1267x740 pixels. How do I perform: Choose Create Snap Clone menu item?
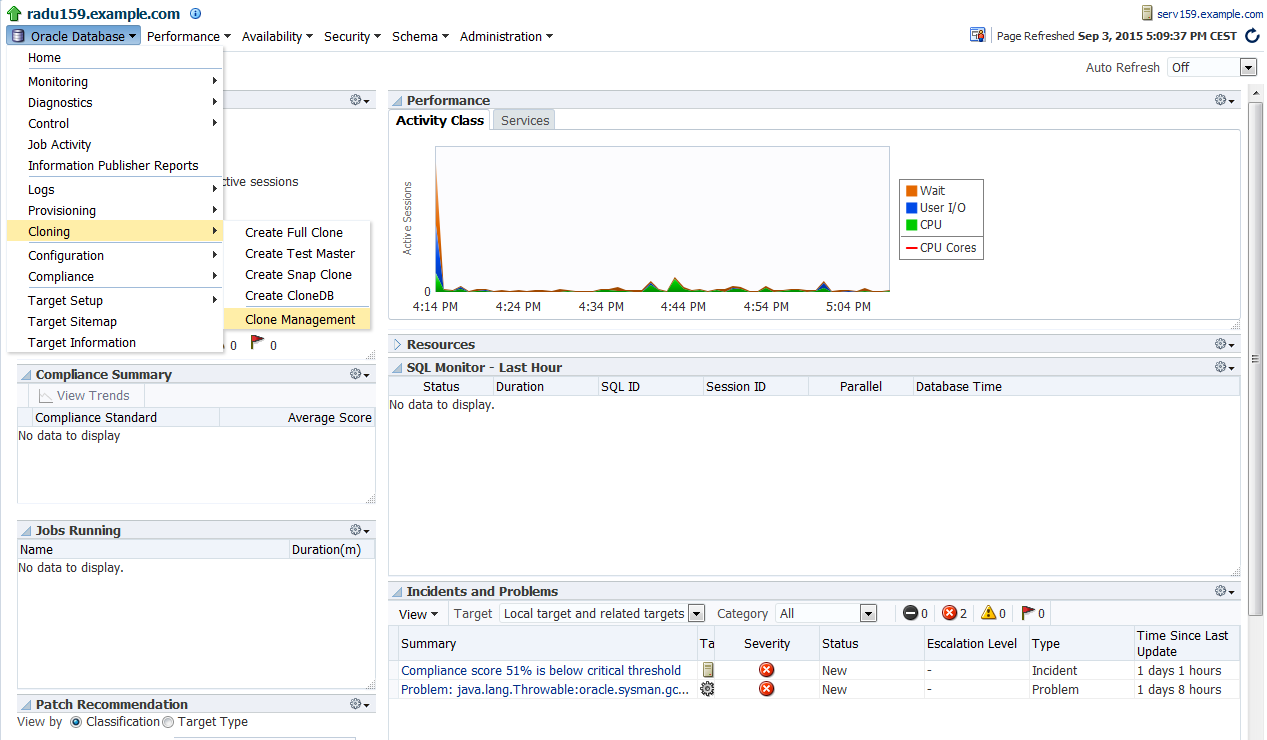coord(298,274)
